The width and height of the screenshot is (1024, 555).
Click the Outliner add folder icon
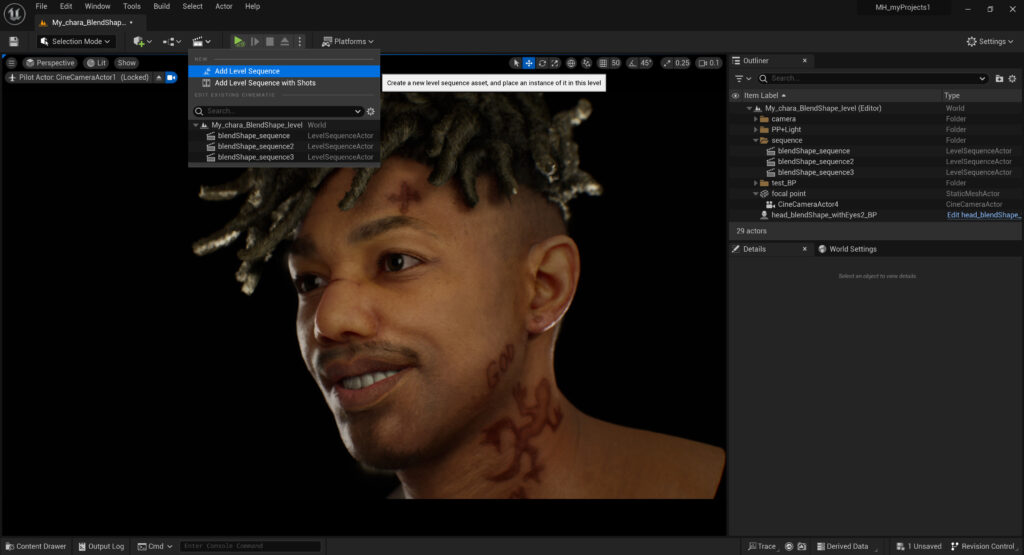click(x=998, y=78)
